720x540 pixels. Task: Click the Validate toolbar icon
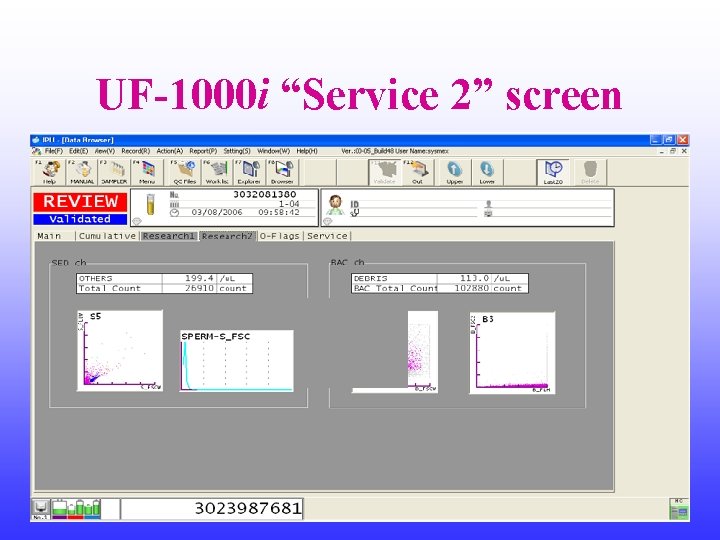pos(384,172)
